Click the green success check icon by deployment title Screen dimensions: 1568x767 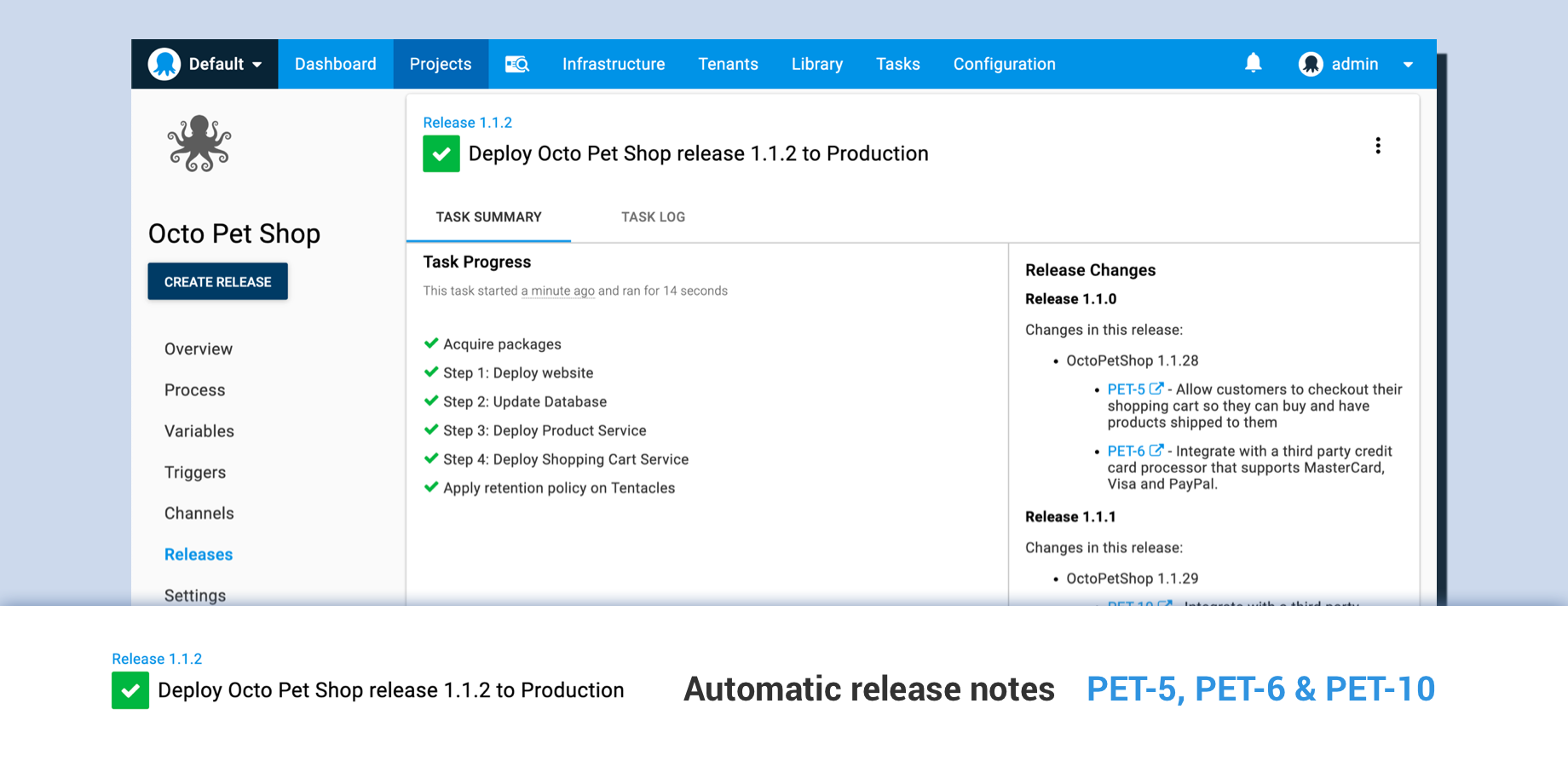441,154
